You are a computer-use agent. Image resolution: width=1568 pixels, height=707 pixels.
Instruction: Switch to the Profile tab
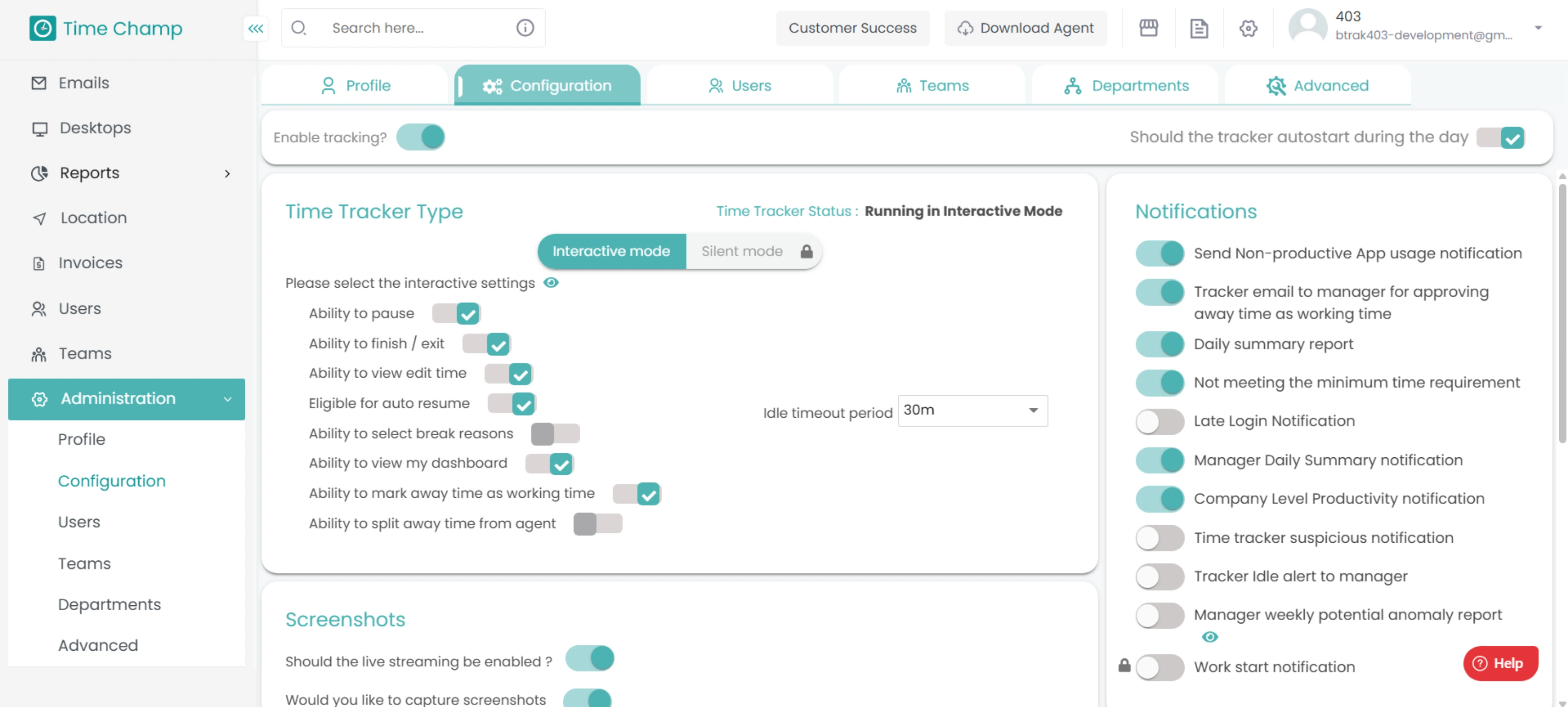355,86
